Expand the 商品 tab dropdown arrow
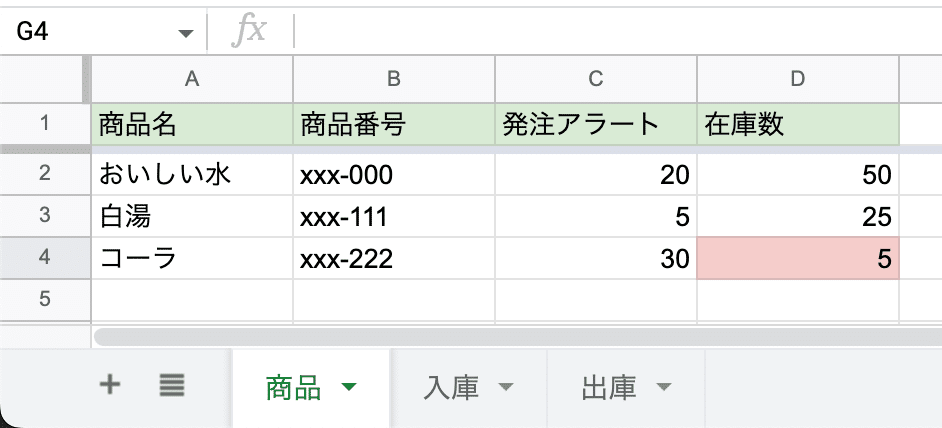942x428 pixels. click(348, 387)
